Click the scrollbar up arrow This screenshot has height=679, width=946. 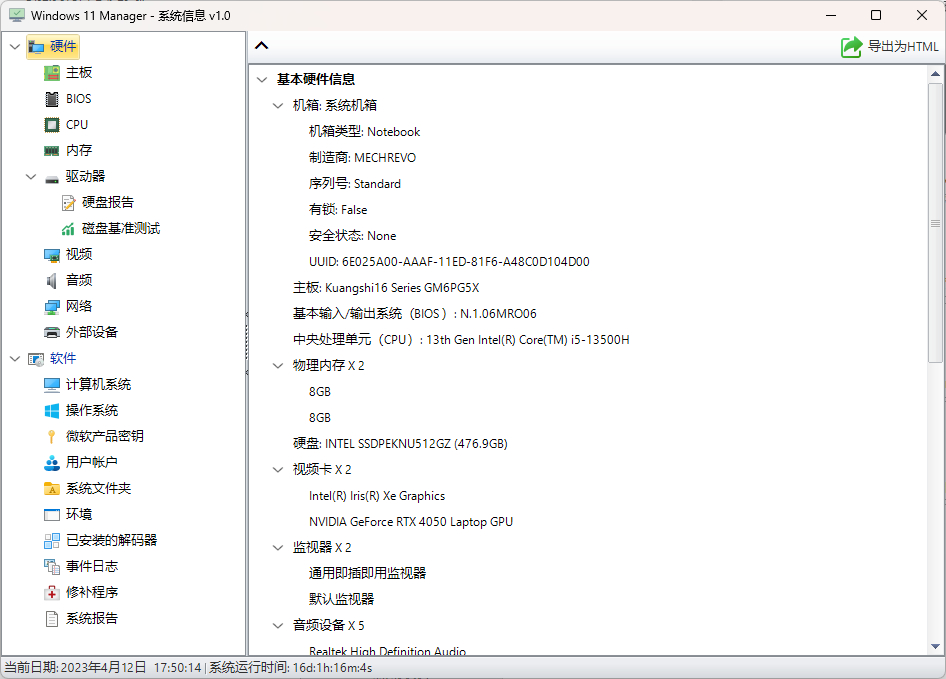click(935, 74)
